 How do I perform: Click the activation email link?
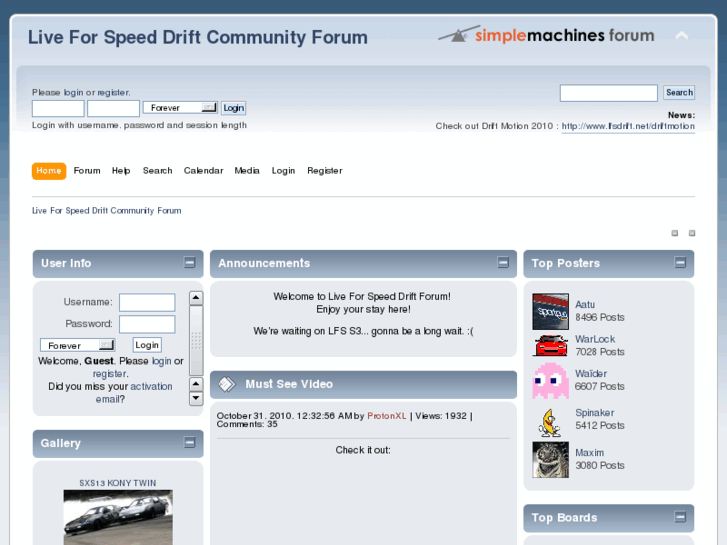click(x=134, y=392)
